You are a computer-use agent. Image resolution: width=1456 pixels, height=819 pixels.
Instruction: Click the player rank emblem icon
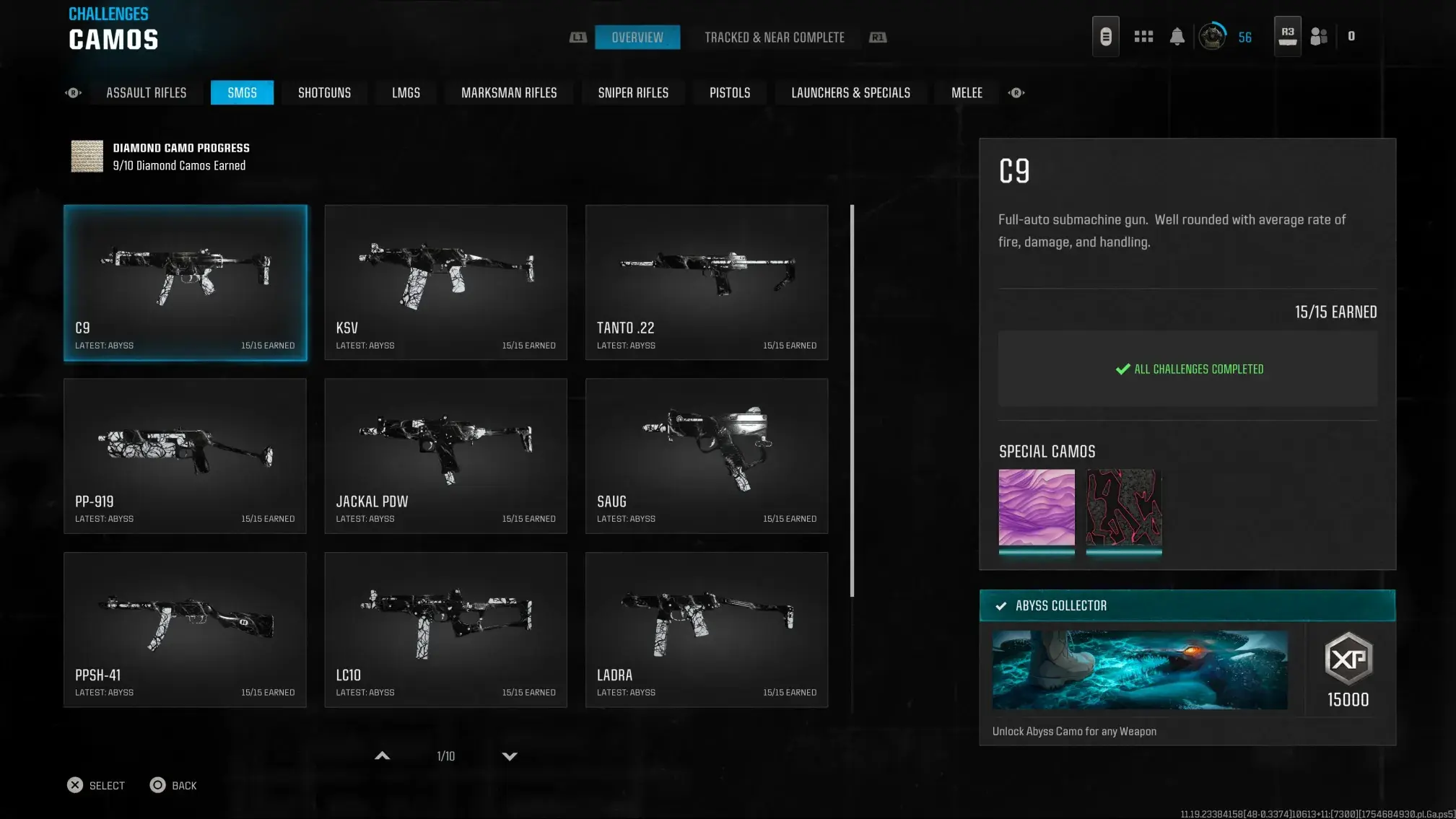(x=1212, y=36)
